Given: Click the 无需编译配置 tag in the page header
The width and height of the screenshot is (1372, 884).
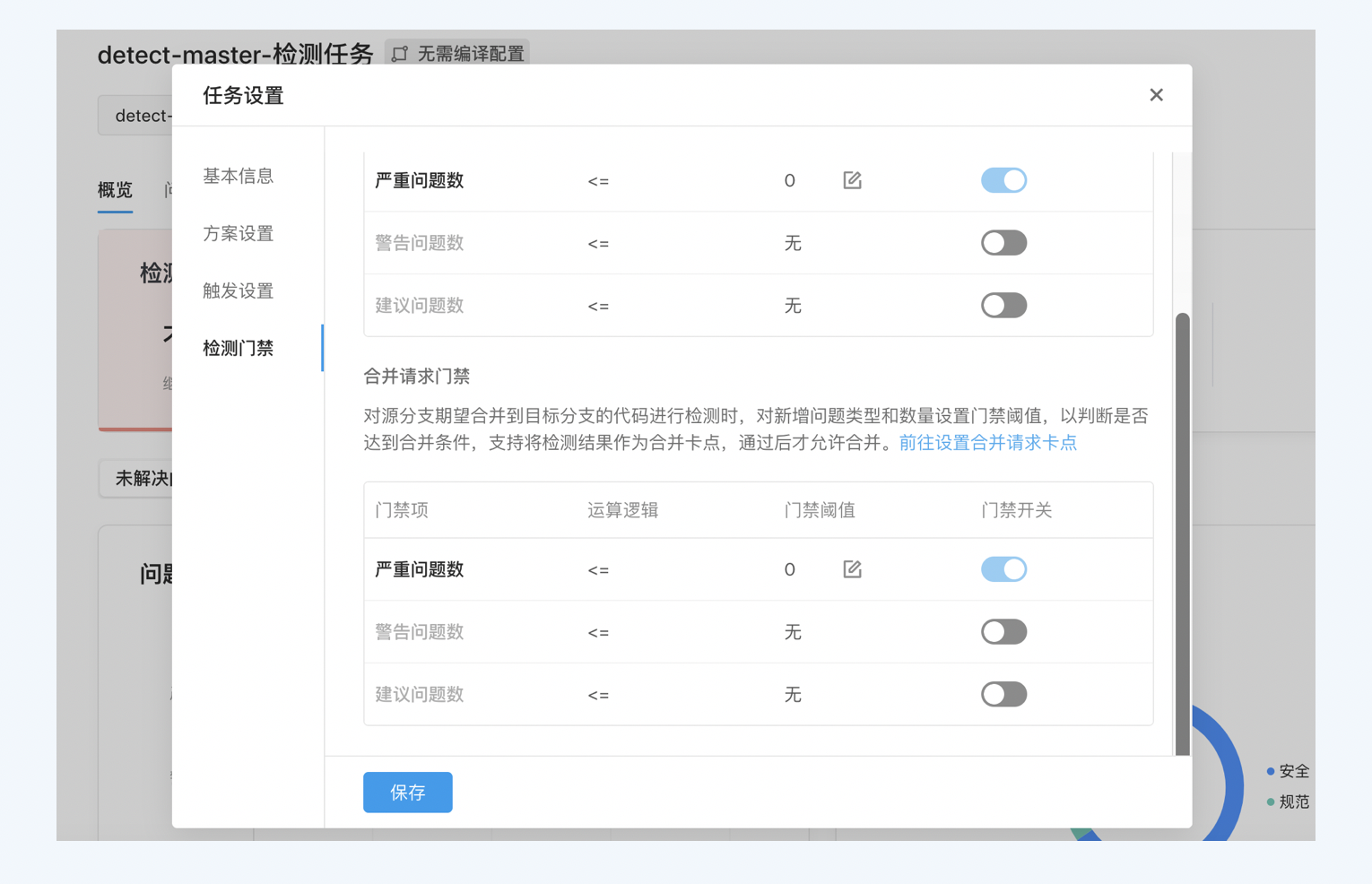Looking at the screenshot, I should pyautogui.click(x=457, y=54).
